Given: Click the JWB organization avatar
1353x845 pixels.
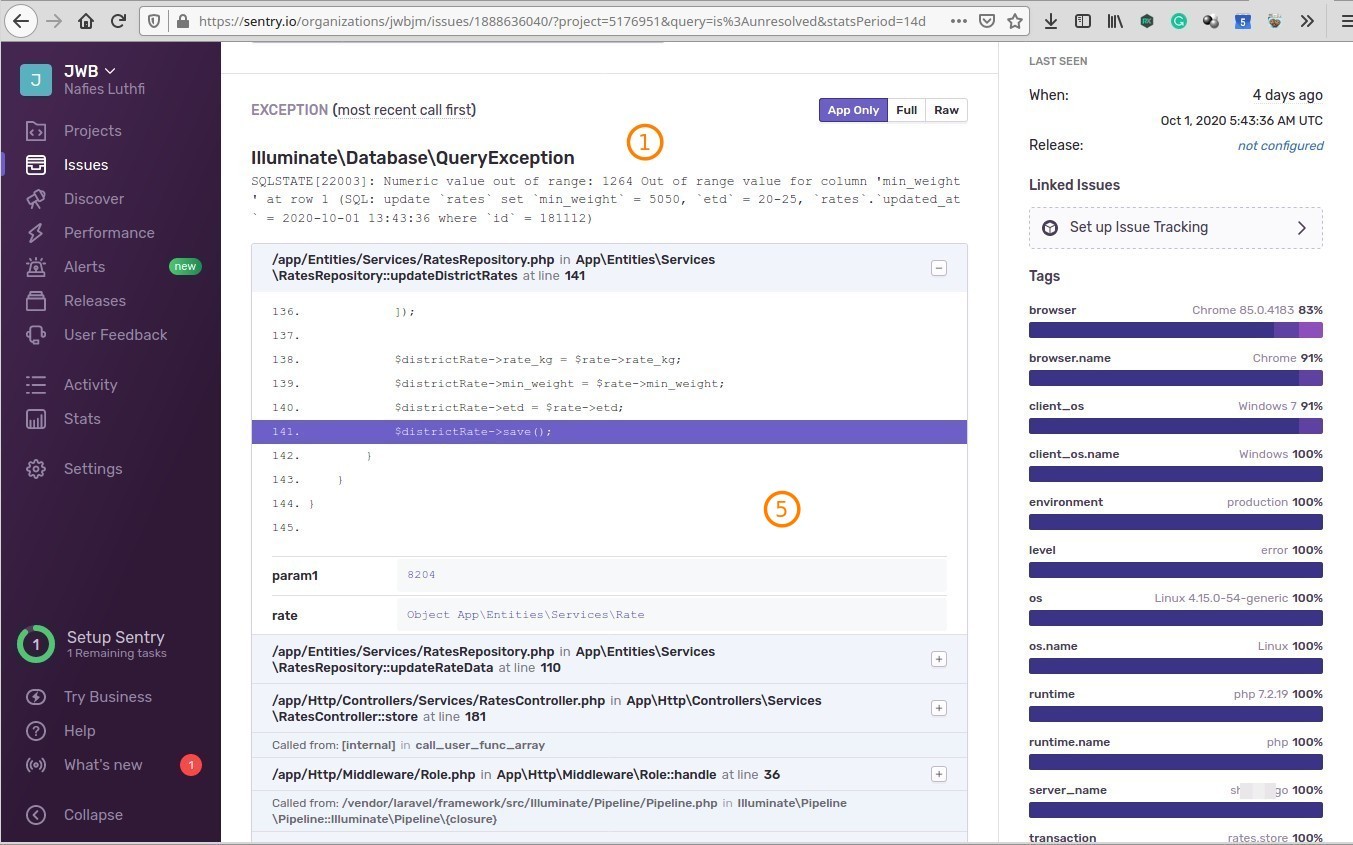Looking at the screenshot, I should pos(36,80).
